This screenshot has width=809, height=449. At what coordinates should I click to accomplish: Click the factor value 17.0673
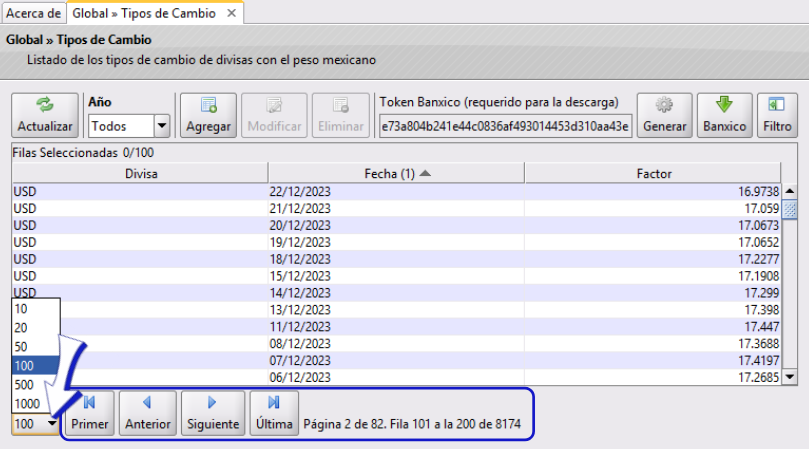(x=758, y=226)
